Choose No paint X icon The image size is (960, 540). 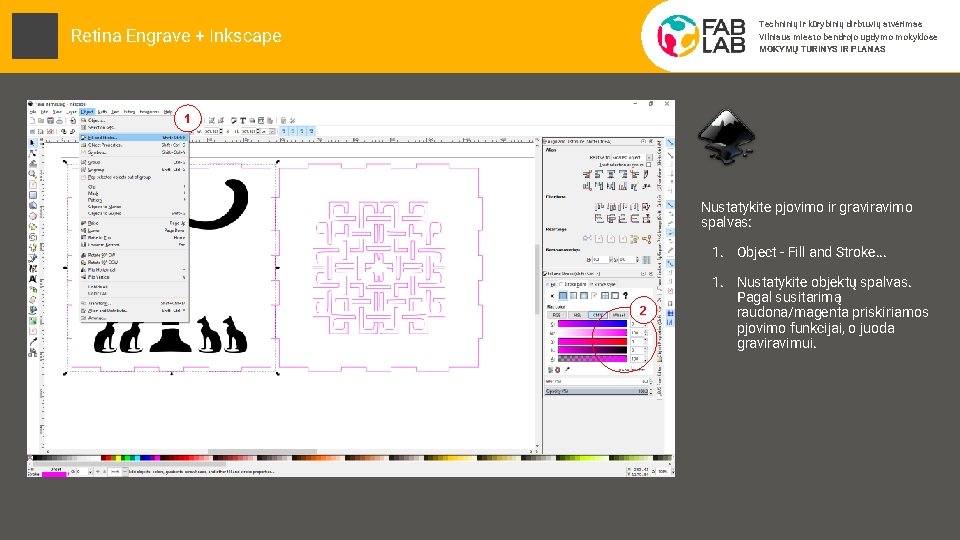pyautogui.click(x=552, y=296)
